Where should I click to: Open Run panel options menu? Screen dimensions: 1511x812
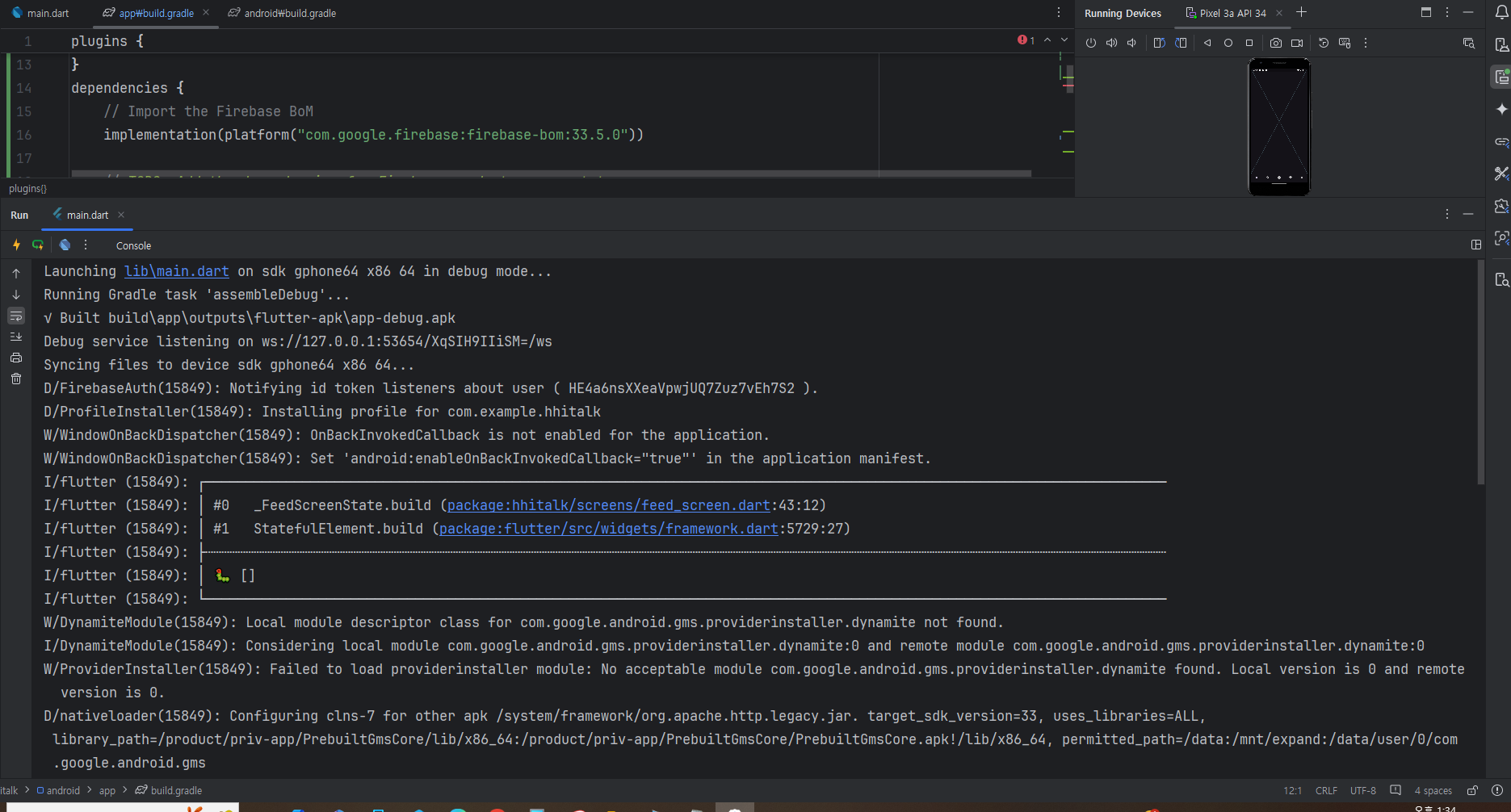(x=1447, y=214)
